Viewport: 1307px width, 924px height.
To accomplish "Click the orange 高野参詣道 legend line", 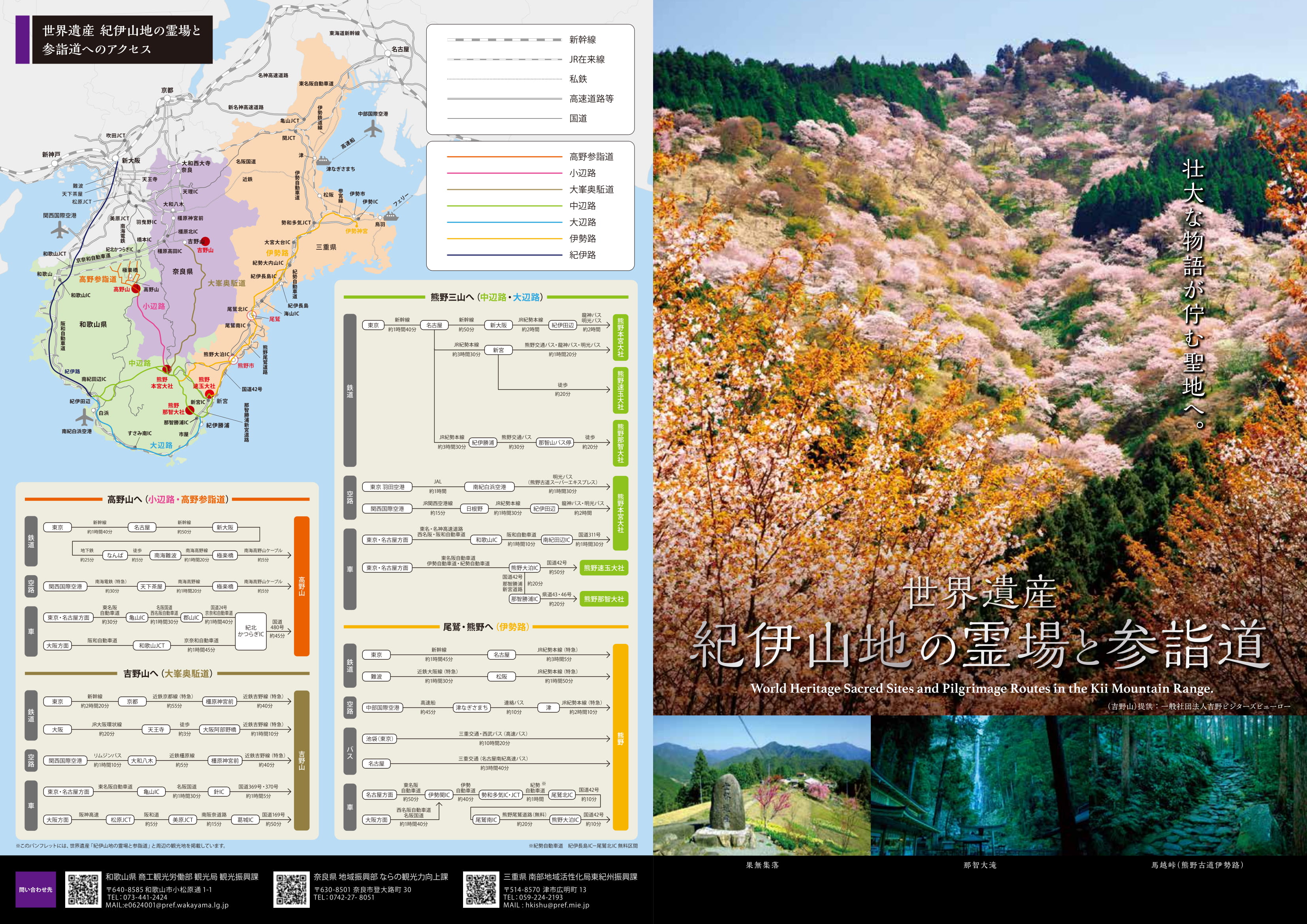I will click(505, 156).
